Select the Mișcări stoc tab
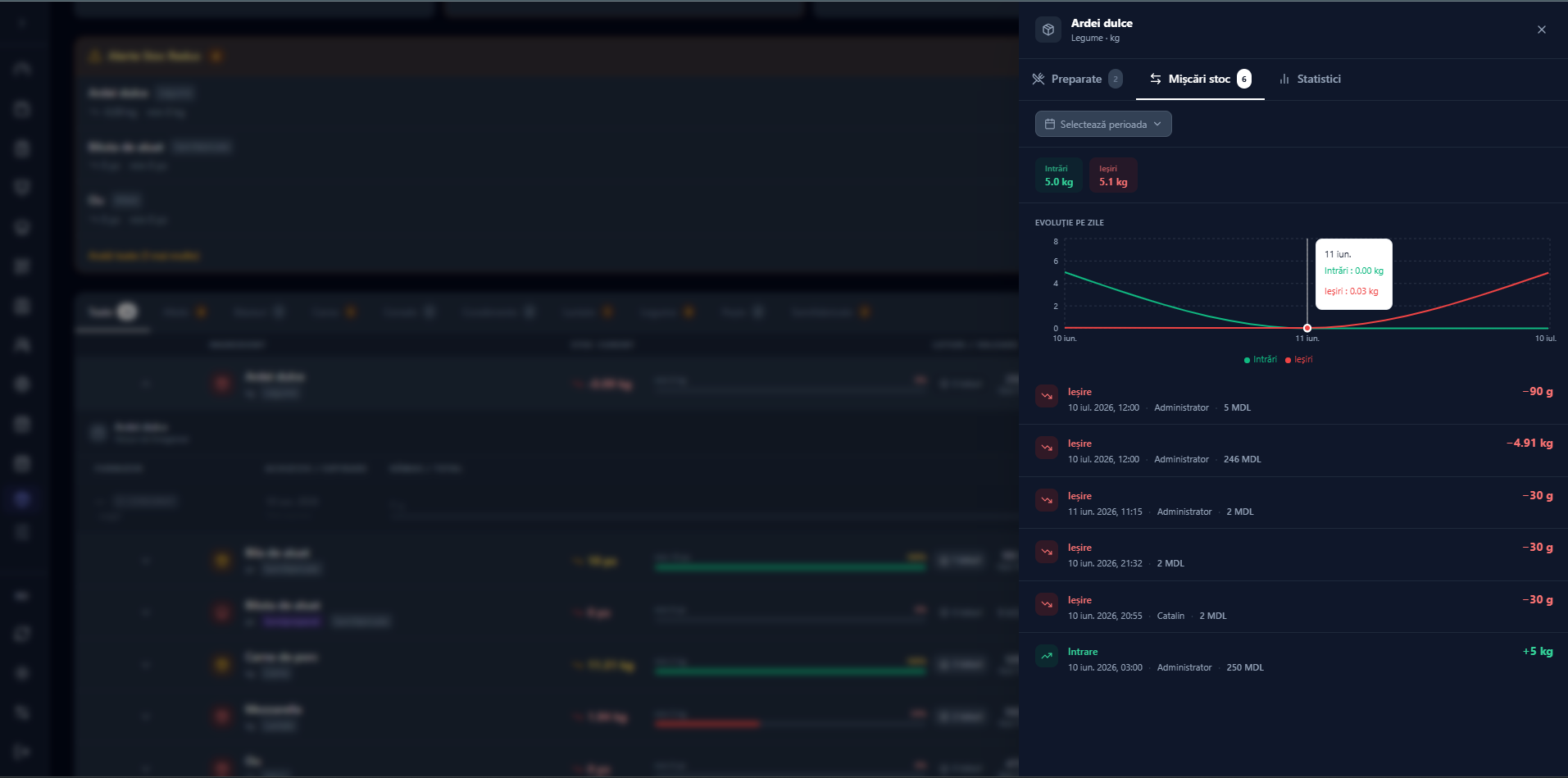This screenshot has height=778, width=1568. (x=1200, y=79)
